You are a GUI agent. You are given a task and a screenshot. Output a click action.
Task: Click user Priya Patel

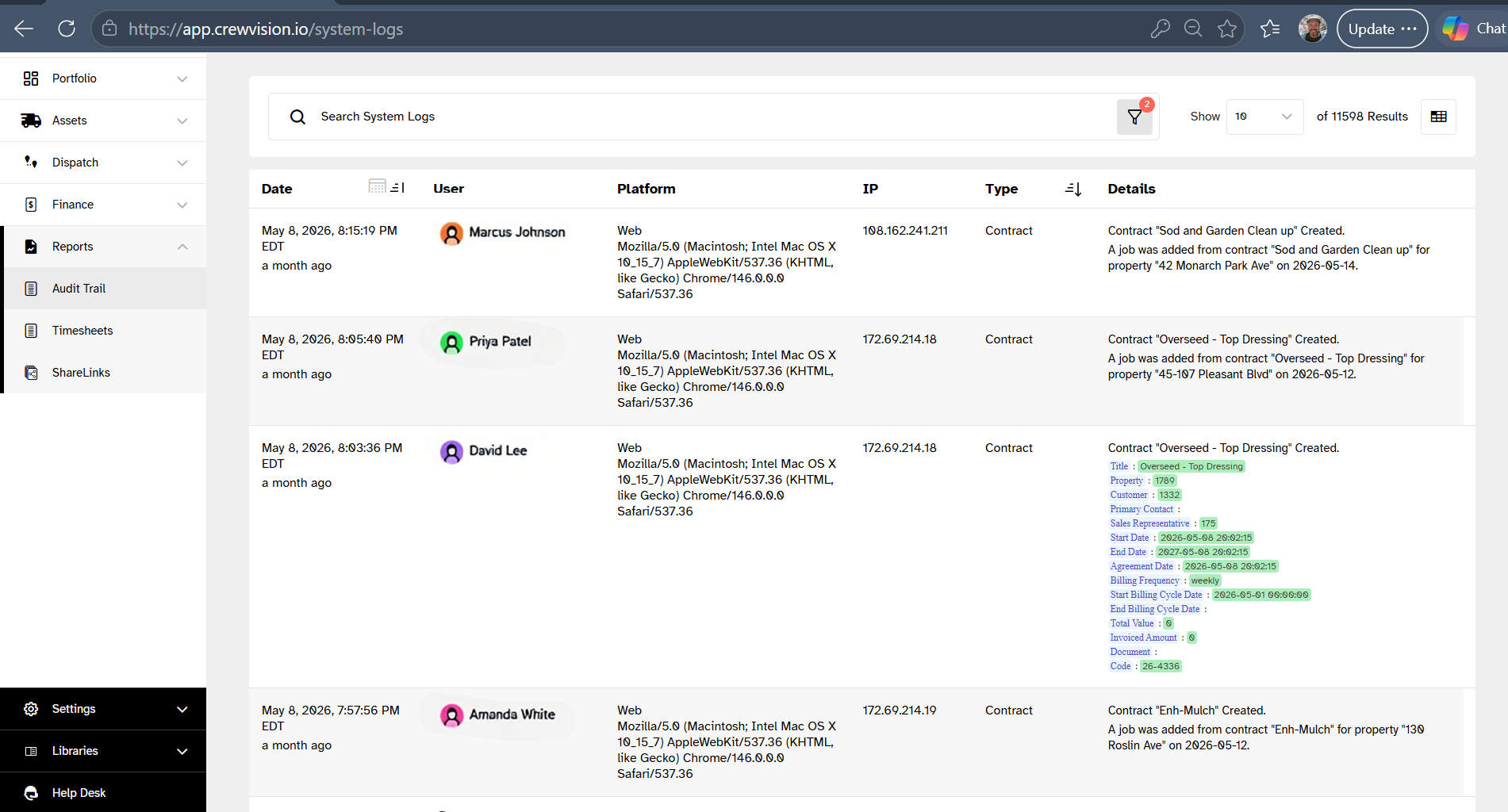(485, 342)
